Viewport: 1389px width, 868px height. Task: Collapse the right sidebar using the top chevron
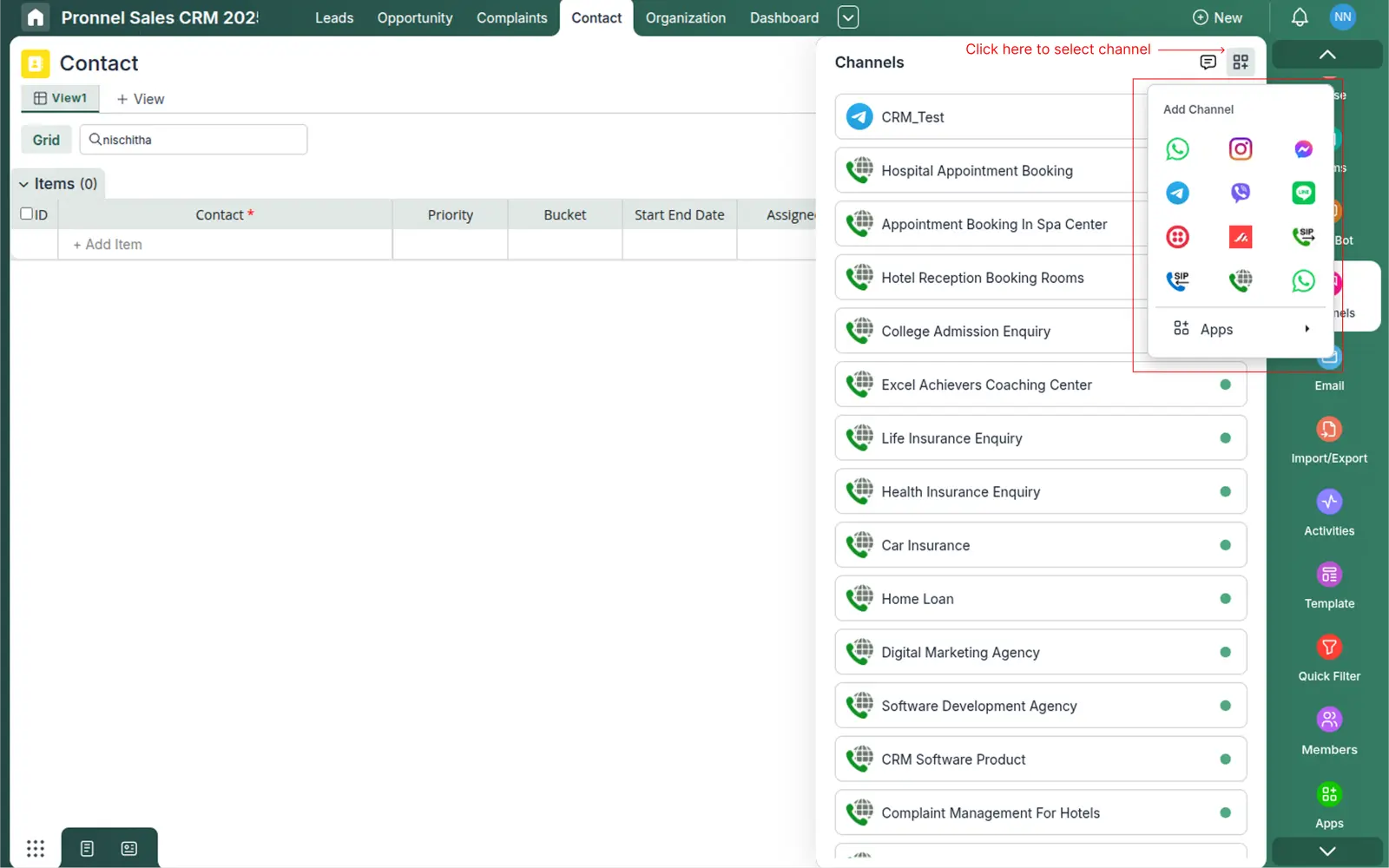click(x=1326, y=54)
